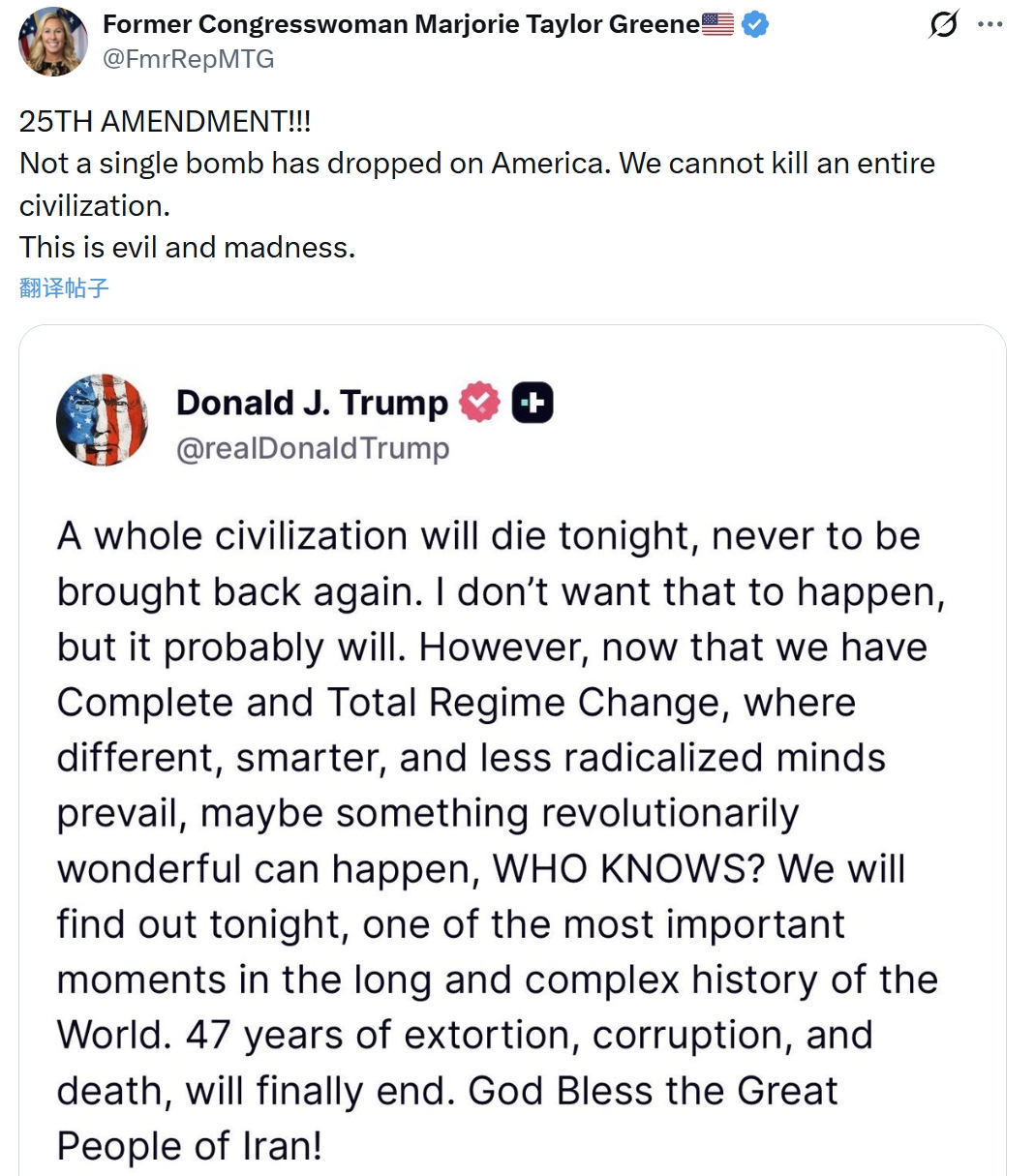Viewport: 1035px width, 1176px height.
Task: Open the more options ellipsis menu
Action: pos(990,24)
